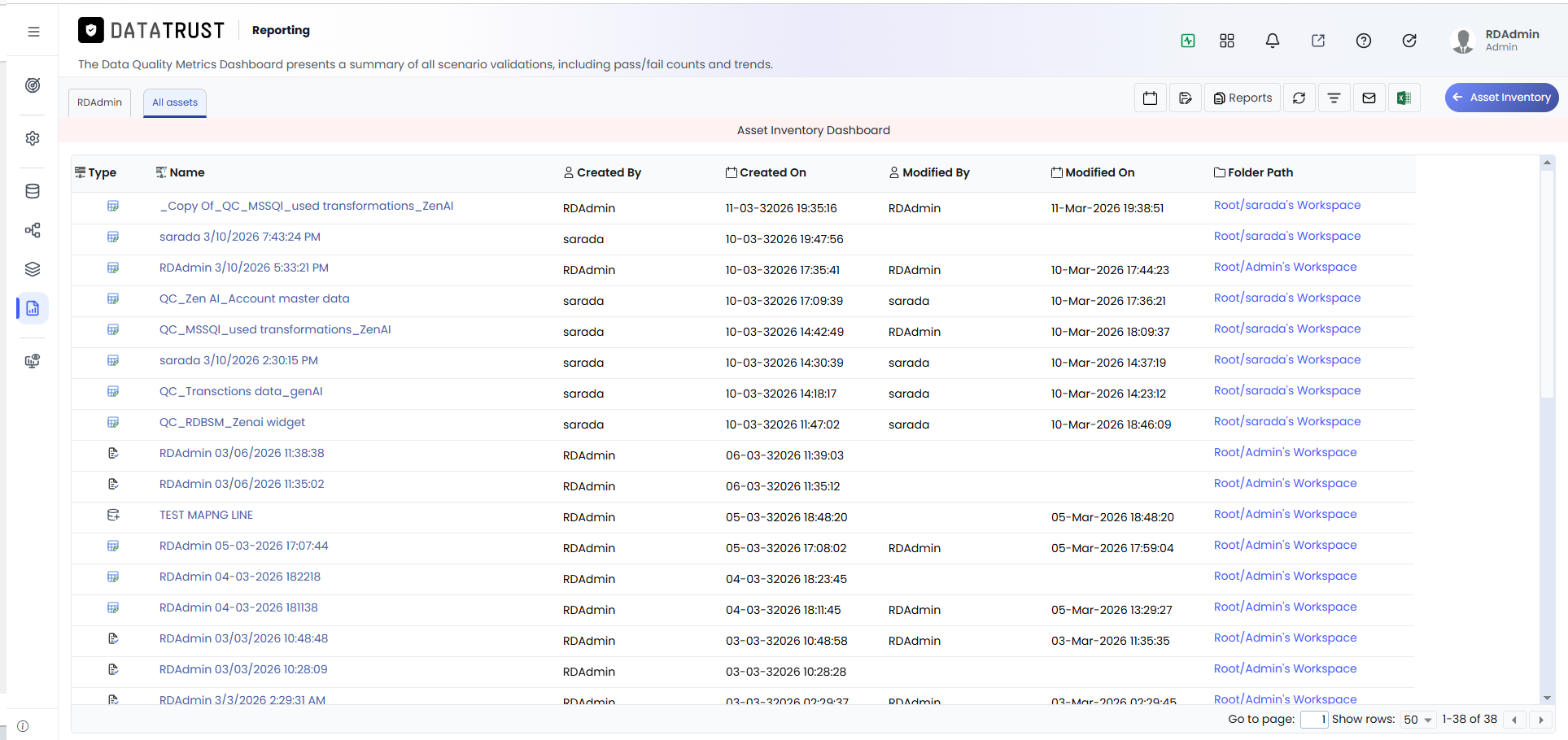Open _Copy Of_QC_MSSQl_used transformations_ZenAI asset
The height and width of the screenshot is (740, 1568).
click(x=307, y=206)
